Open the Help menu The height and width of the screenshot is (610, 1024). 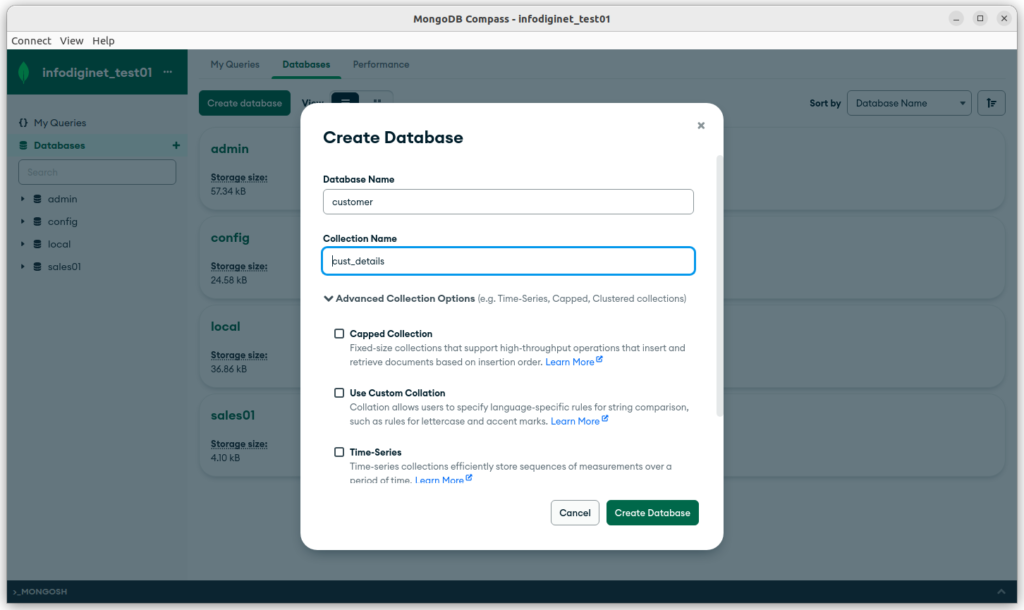[x=103, y=40]
